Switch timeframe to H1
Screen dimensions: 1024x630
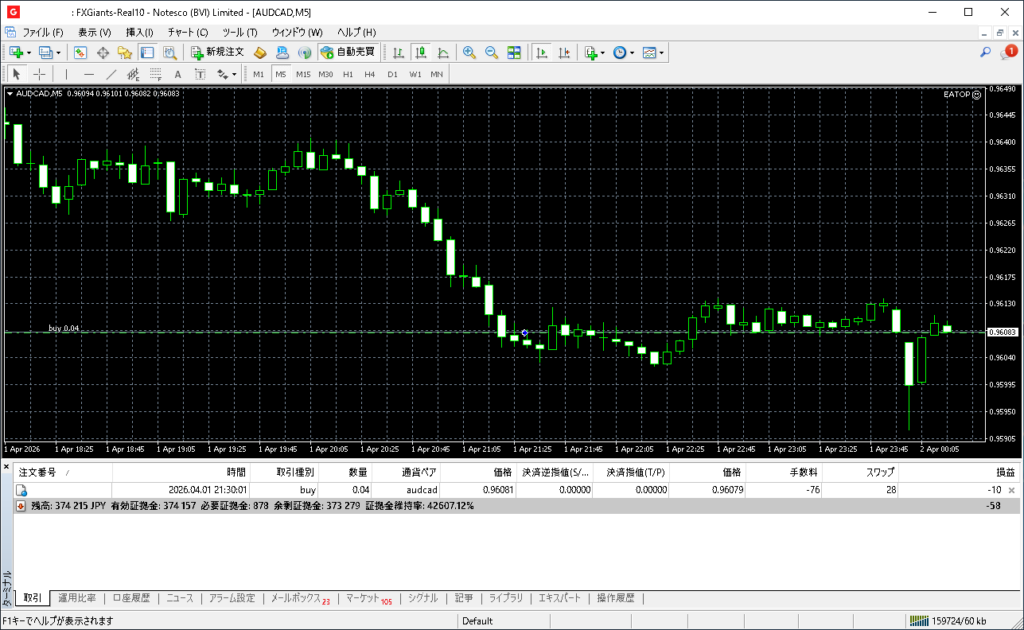coord(348,74)
